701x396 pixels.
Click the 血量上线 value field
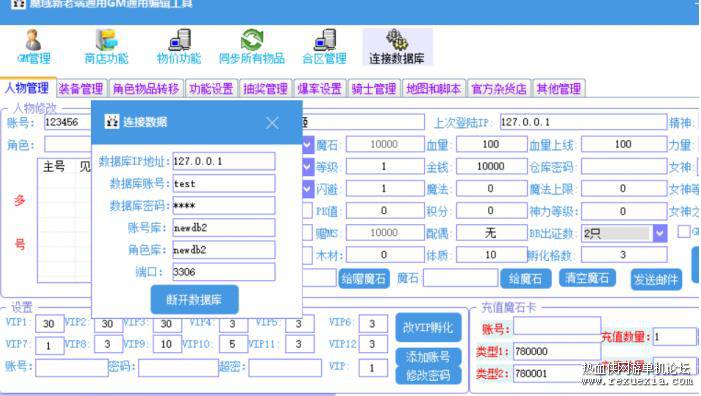pyautogui.click(x=623, y=144)
